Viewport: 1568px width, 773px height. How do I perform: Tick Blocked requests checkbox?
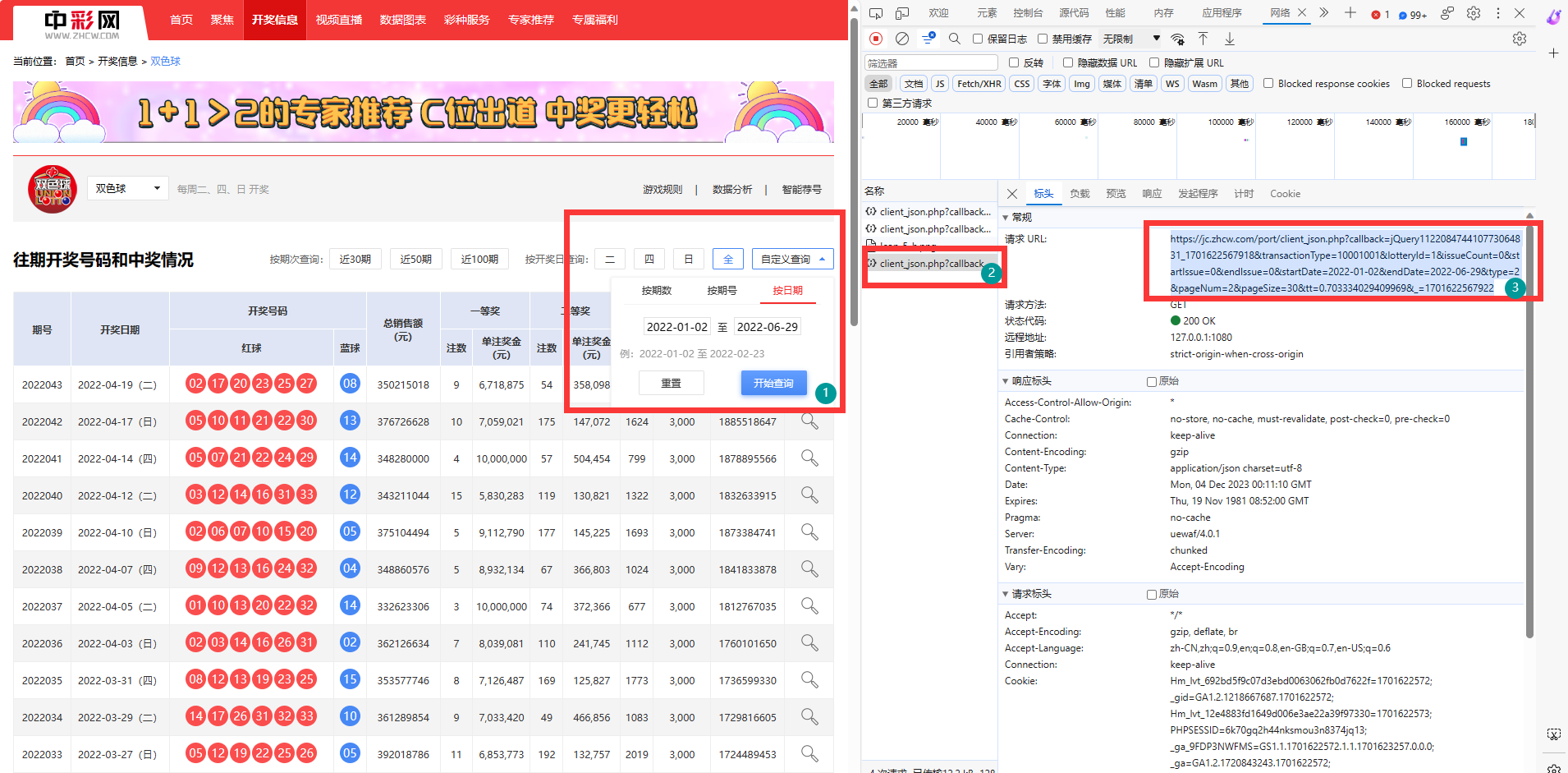pos(1407,83)
